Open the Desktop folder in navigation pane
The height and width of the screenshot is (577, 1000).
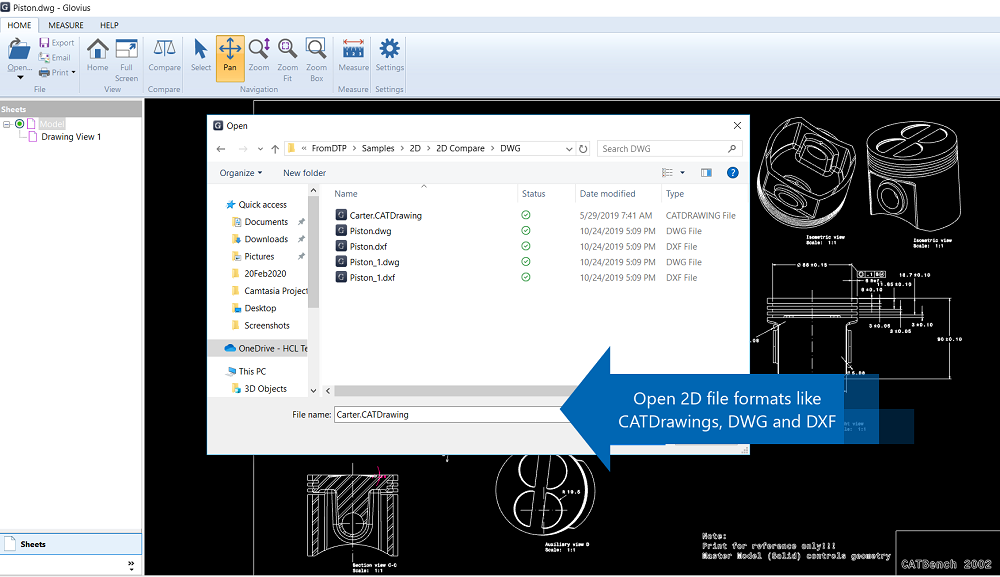pyautogui.click(x=260, y=308)
